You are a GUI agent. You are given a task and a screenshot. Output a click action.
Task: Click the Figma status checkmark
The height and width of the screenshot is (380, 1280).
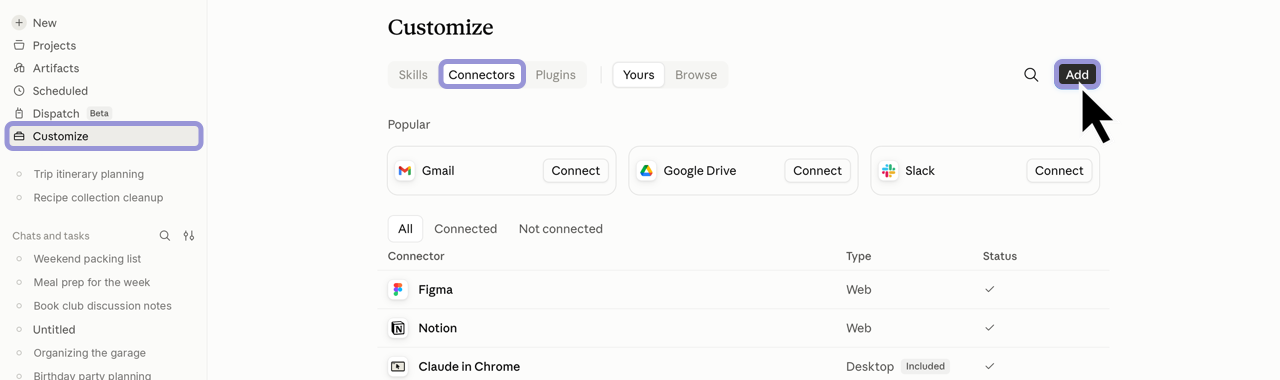pos(990,290)
